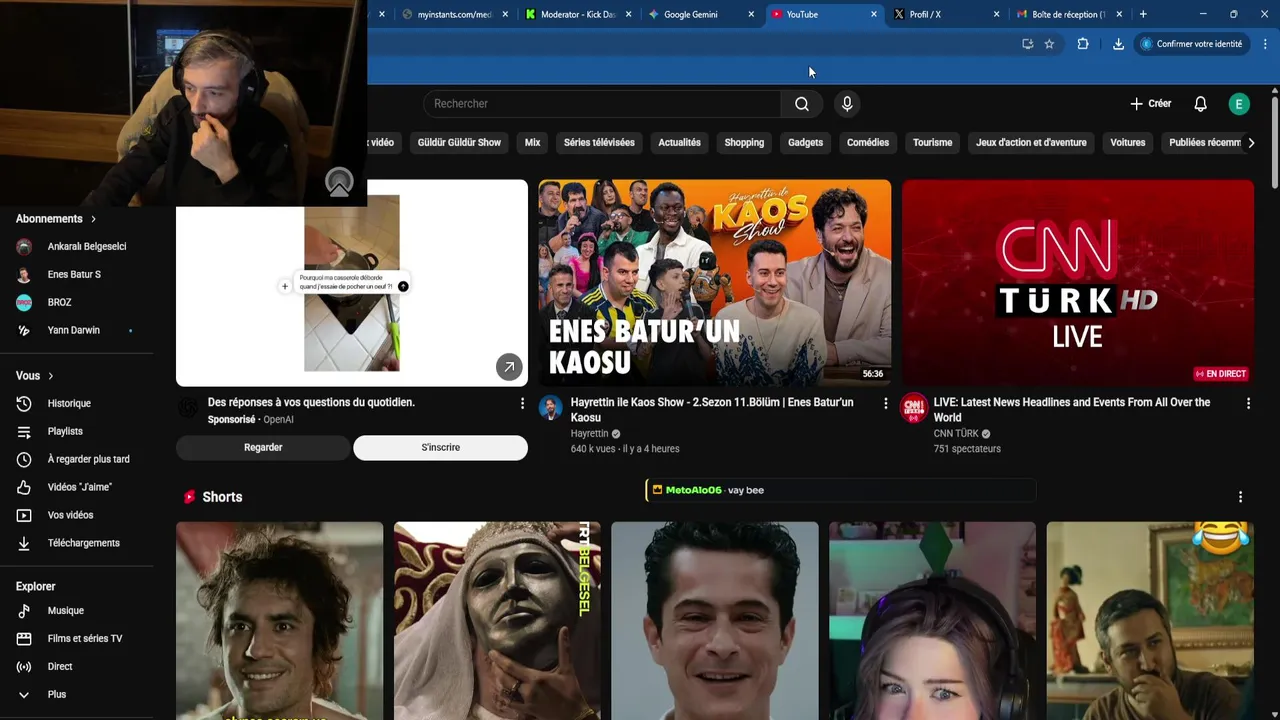Click the CNN TÜRK channel avatar
The width and height of the screenshot is (1280, 720).
tap(914, 407)
